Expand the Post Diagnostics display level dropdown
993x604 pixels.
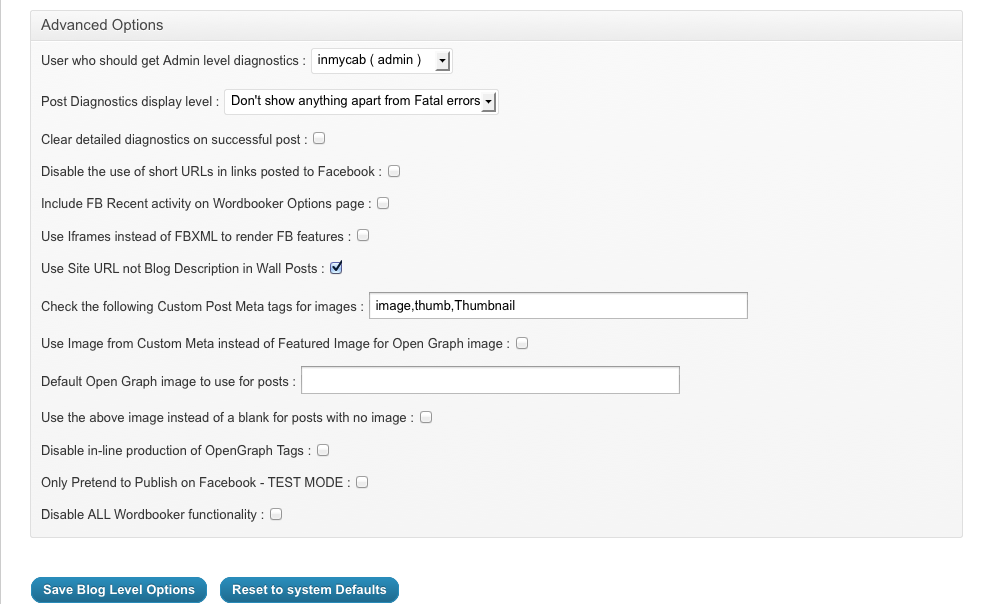361,101
